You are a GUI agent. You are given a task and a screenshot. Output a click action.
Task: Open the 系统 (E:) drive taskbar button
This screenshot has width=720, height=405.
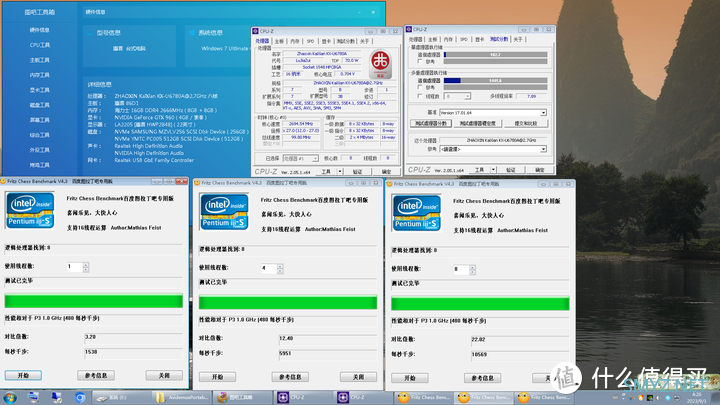pos(122,398)
